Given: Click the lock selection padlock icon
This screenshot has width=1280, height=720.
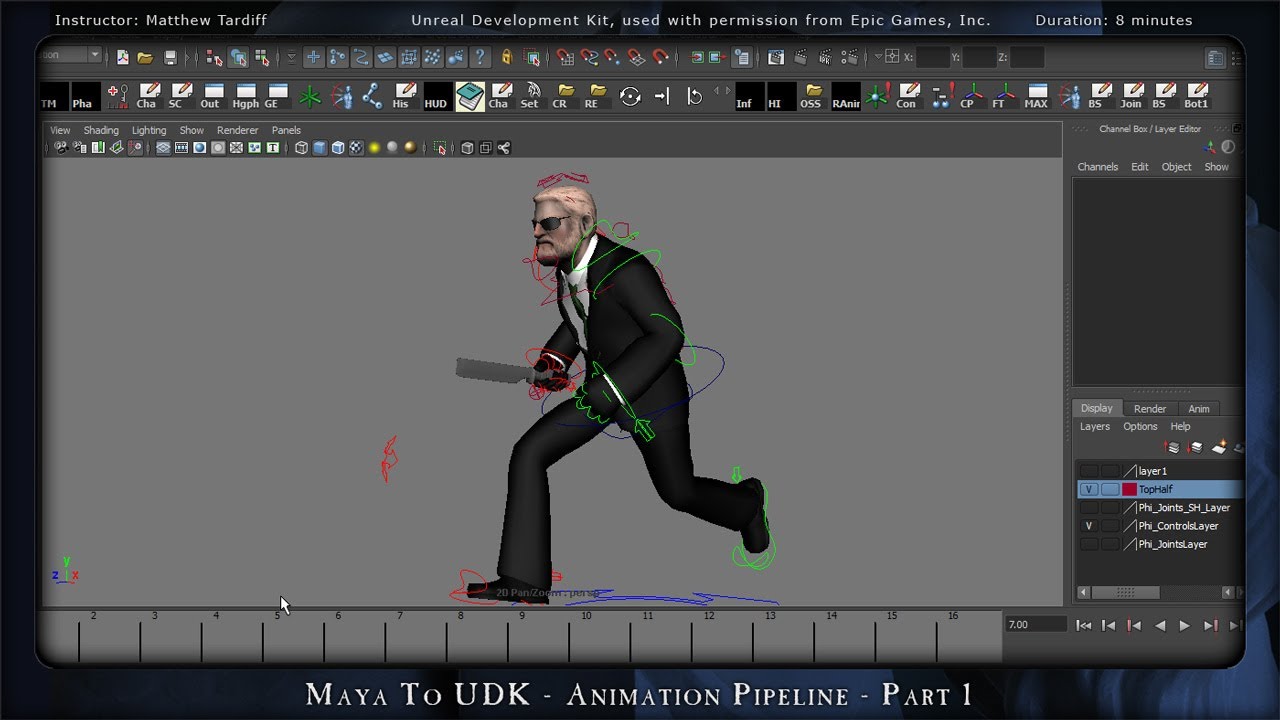Looking at the screenshot, I should (507, 58).
